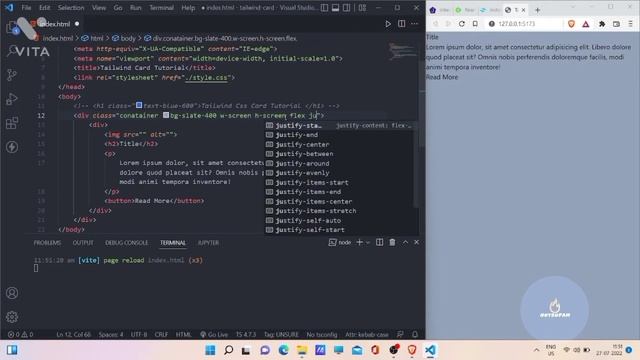This screenshot has width=640, height=360.
Task: Open feedback icon in status bar
Action: 400,334
